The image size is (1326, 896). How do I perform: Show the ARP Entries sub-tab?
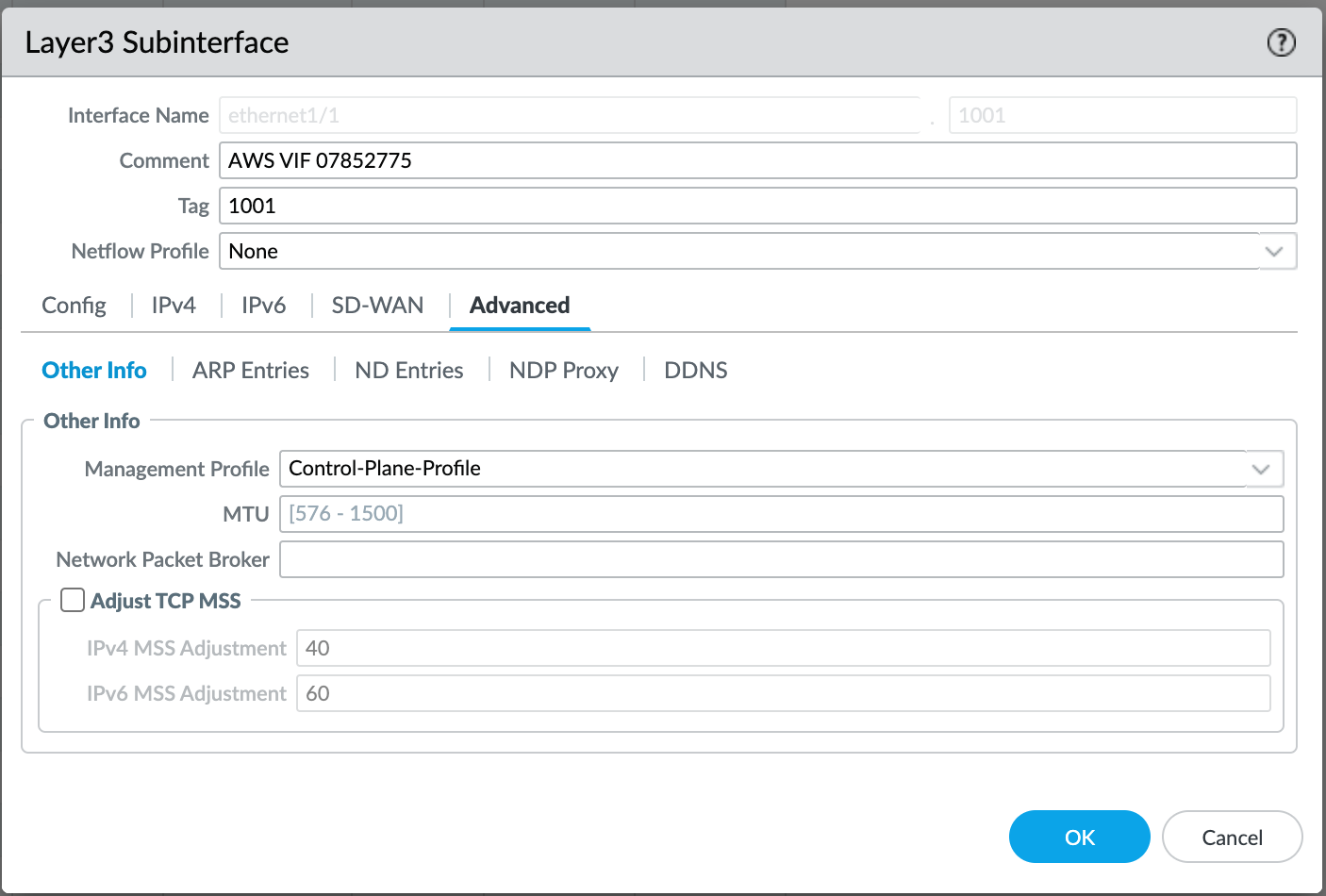(x=251, y=371)
